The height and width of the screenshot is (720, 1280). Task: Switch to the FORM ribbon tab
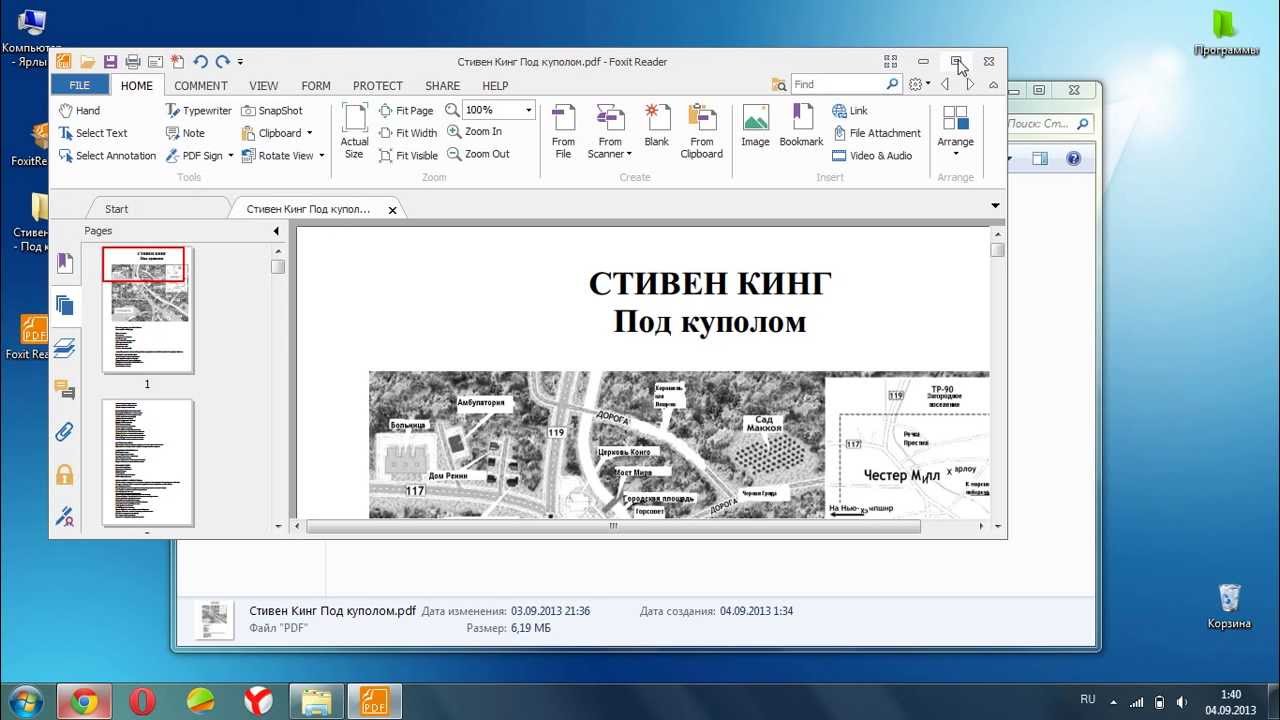(x=316, y=86)
